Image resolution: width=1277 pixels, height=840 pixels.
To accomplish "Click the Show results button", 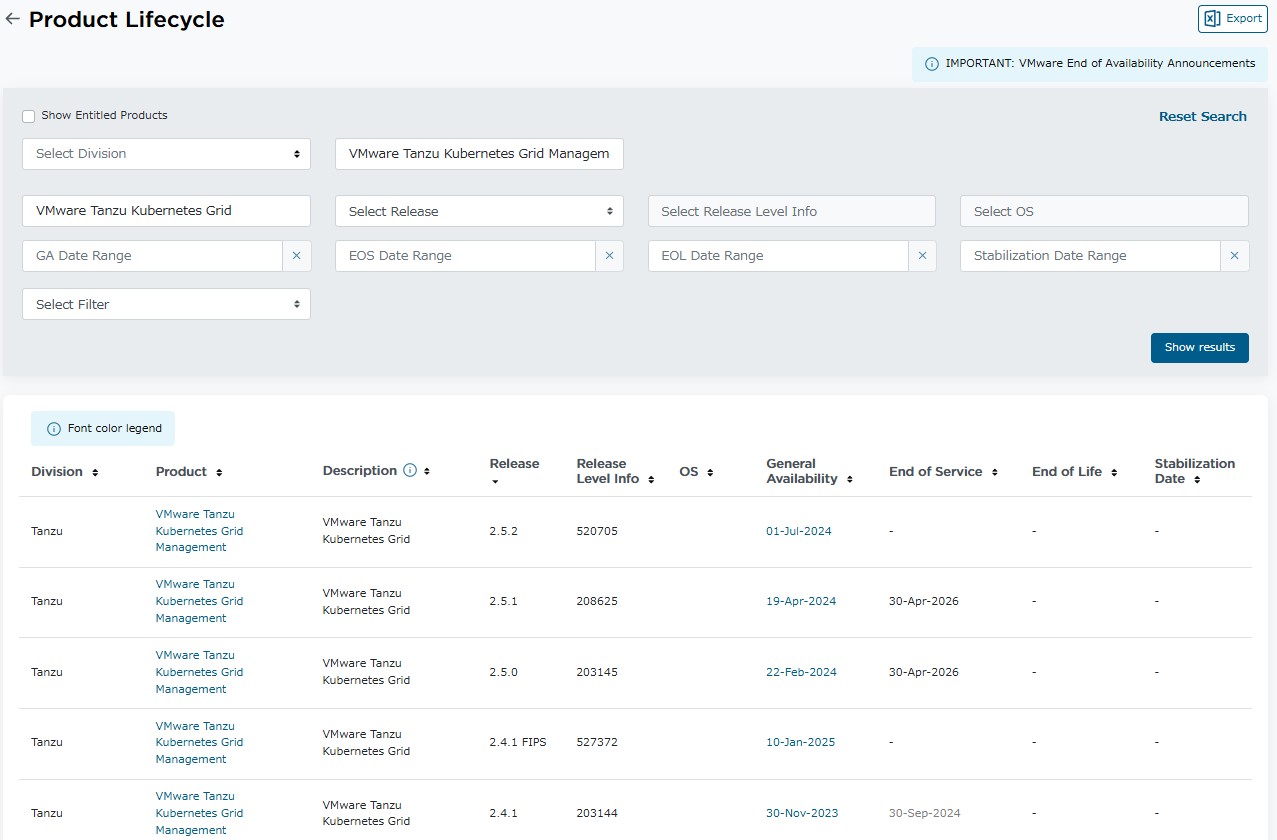I will point(1200,348).
